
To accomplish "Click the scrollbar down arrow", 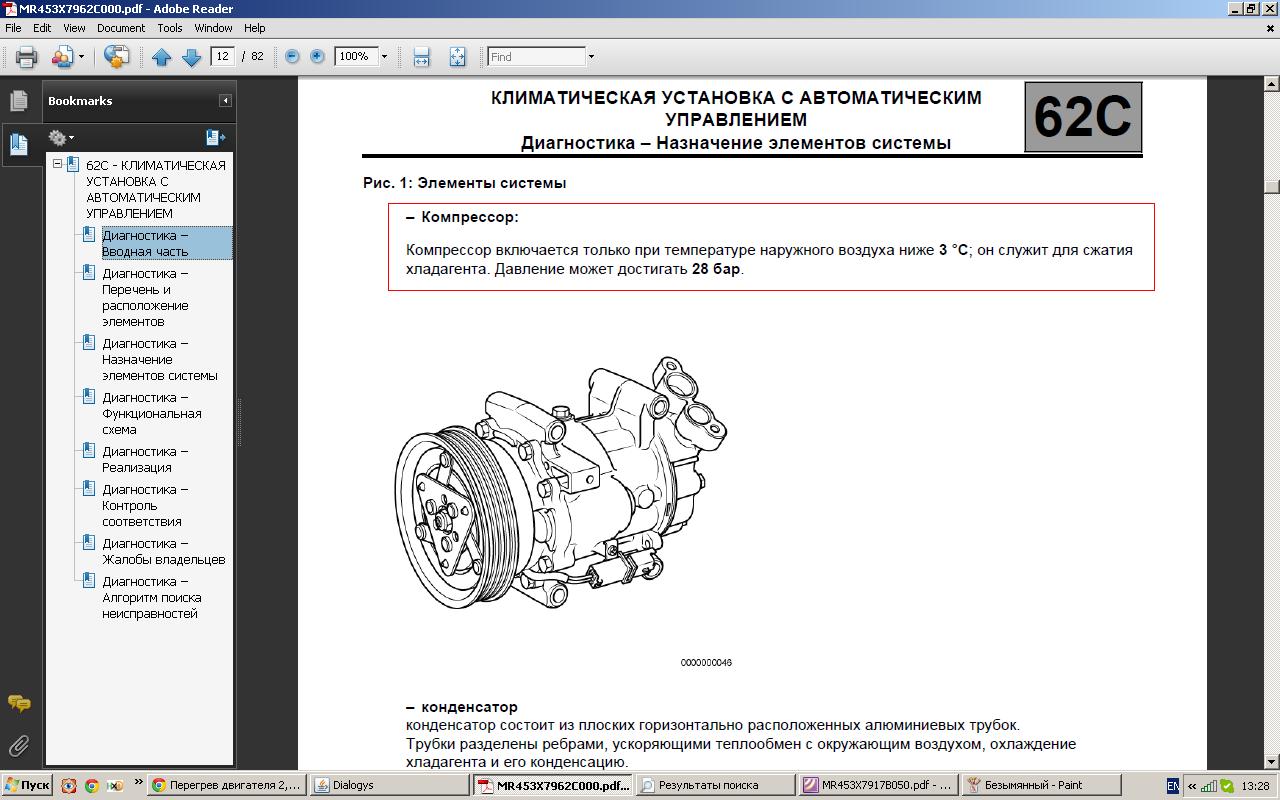I will click(1272, 760).
